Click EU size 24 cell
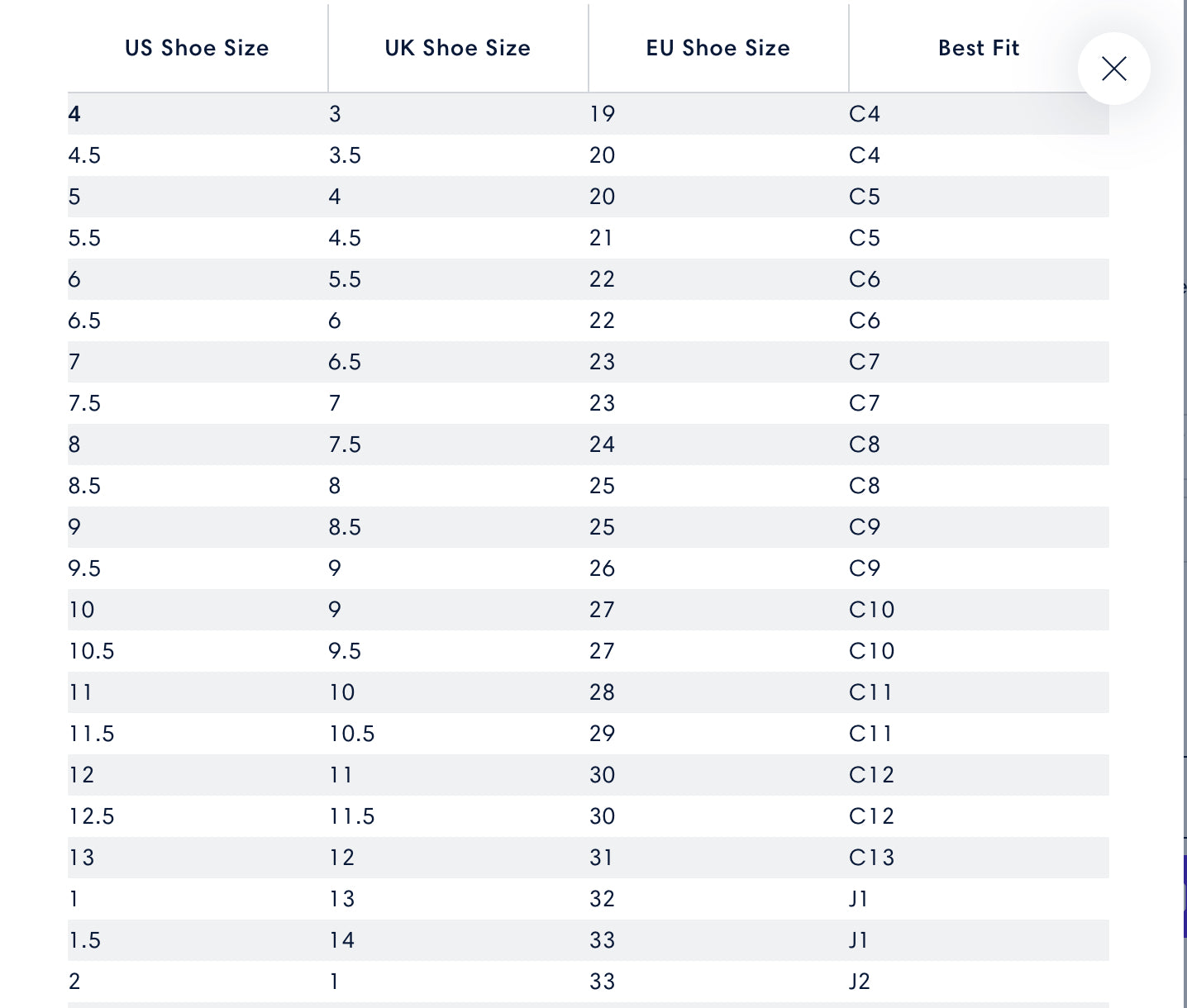The image size is (1187, 1008). [x=603, y=445]
